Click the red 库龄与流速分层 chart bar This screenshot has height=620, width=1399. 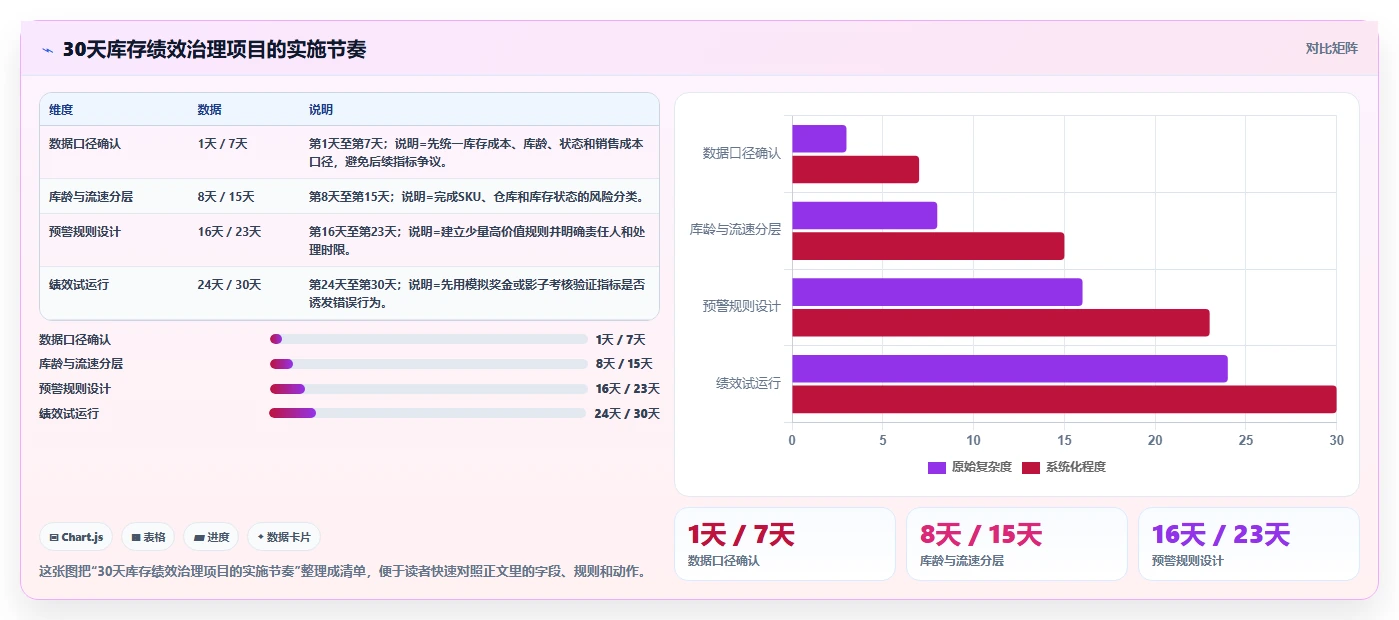(x=928, y=246)
